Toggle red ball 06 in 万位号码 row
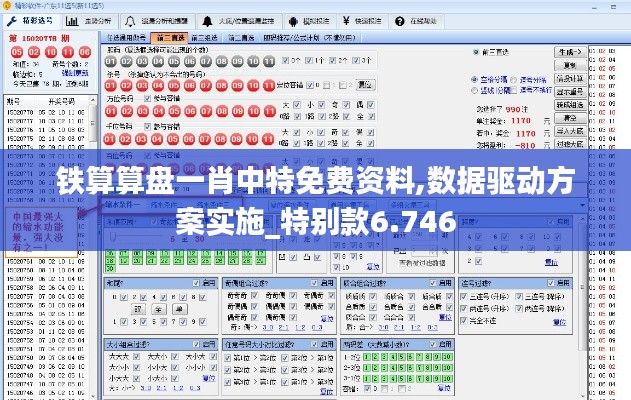The height and width of the screenshot is (400, 631). (x=190, y=111)
